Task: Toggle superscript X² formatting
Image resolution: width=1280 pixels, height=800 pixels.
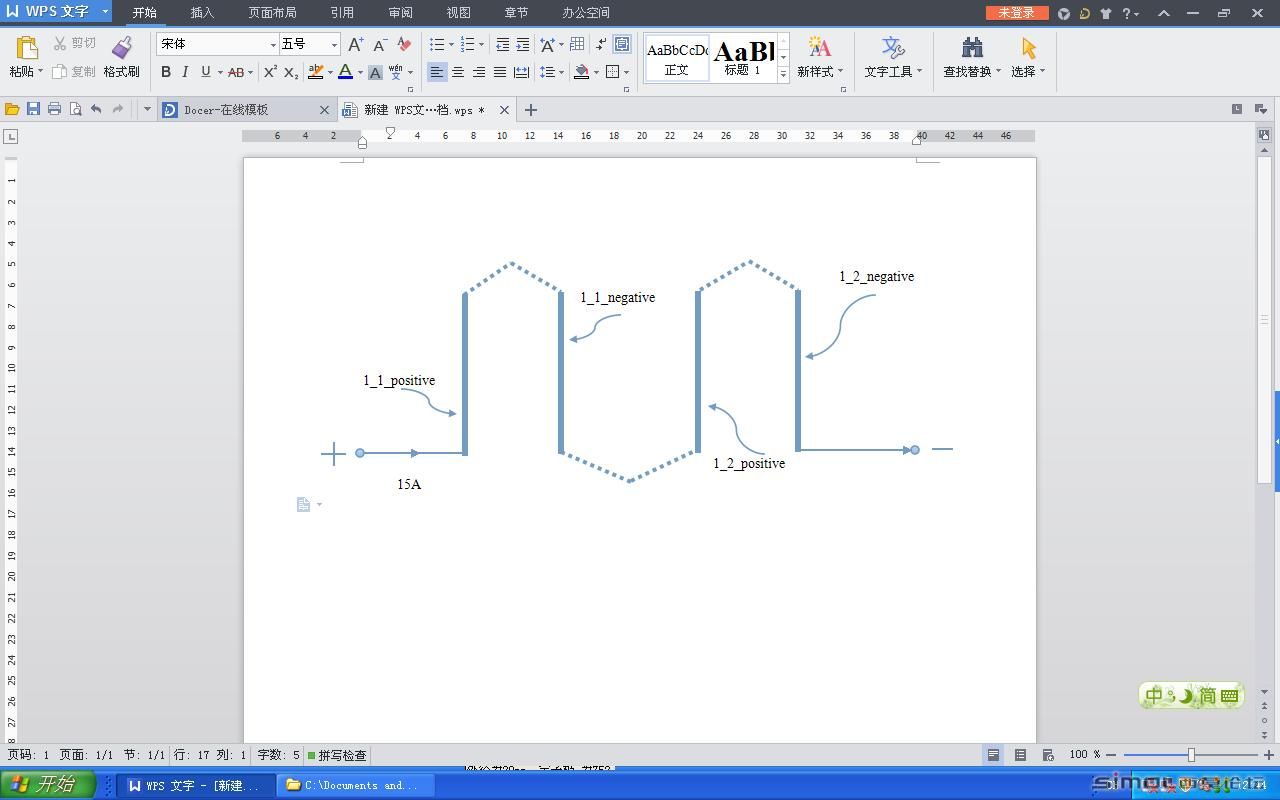Action: (270, 72)
